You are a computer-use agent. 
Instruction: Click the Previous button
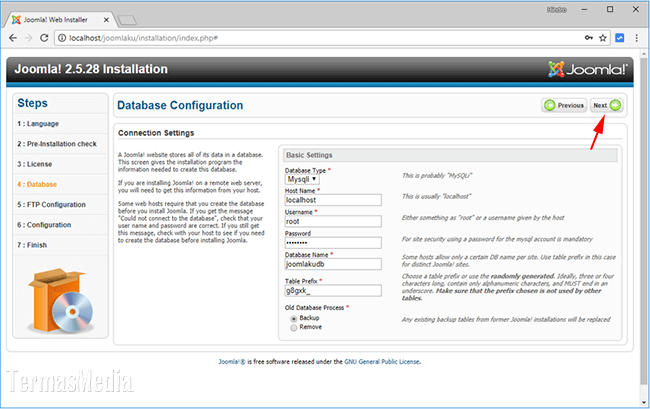[x=564, y=105]
